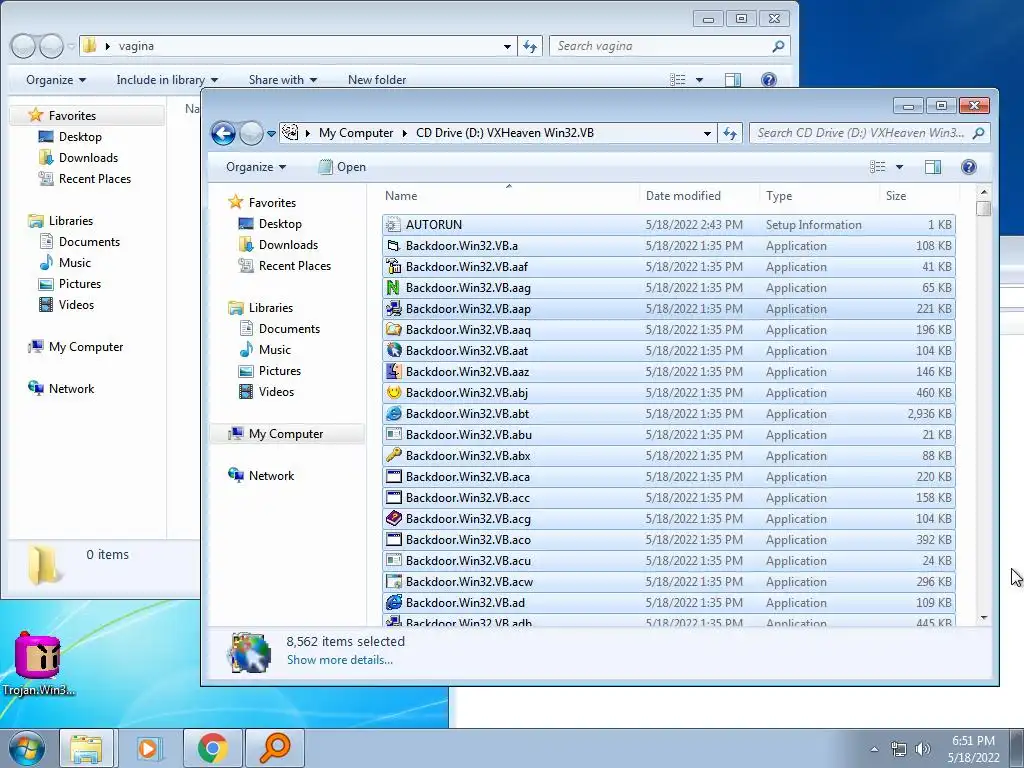Viewport: 1024px width, 768px height.
Task: Click the file list scrollbar down arrow
Action: 984,618
